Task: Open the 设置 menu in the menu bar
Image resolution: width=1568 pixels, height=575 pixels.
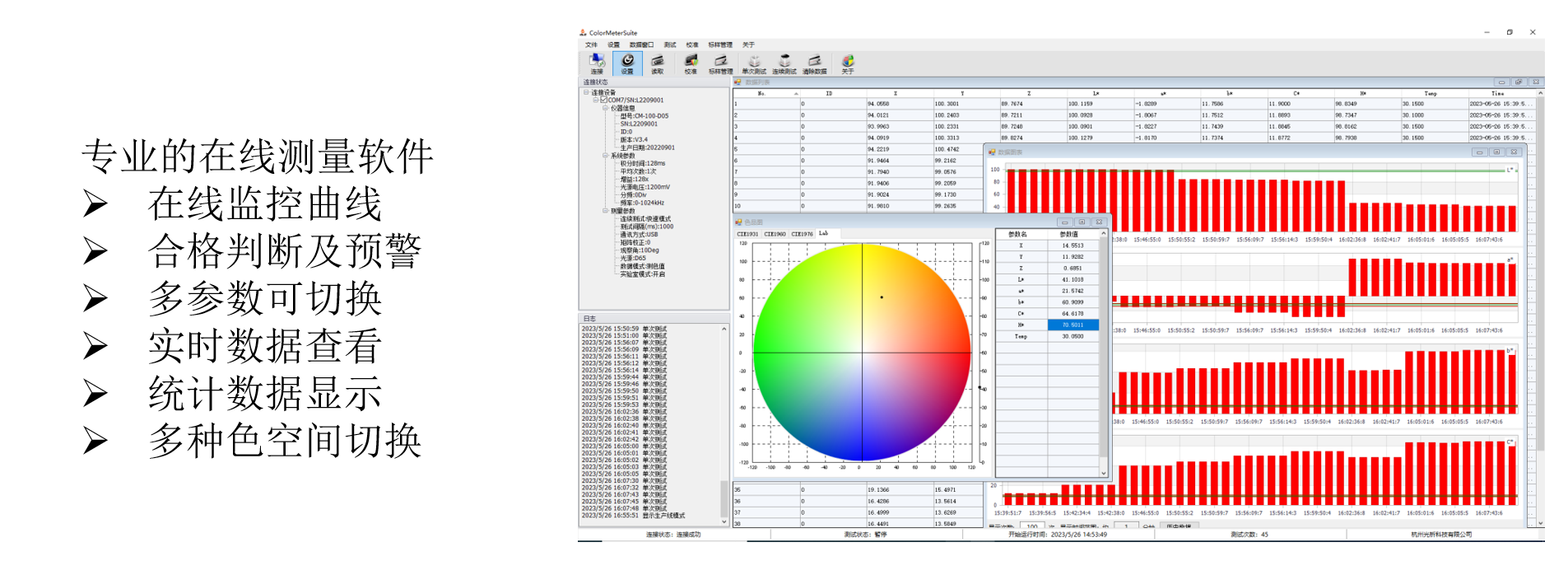Action: click(x=614, y=45)
